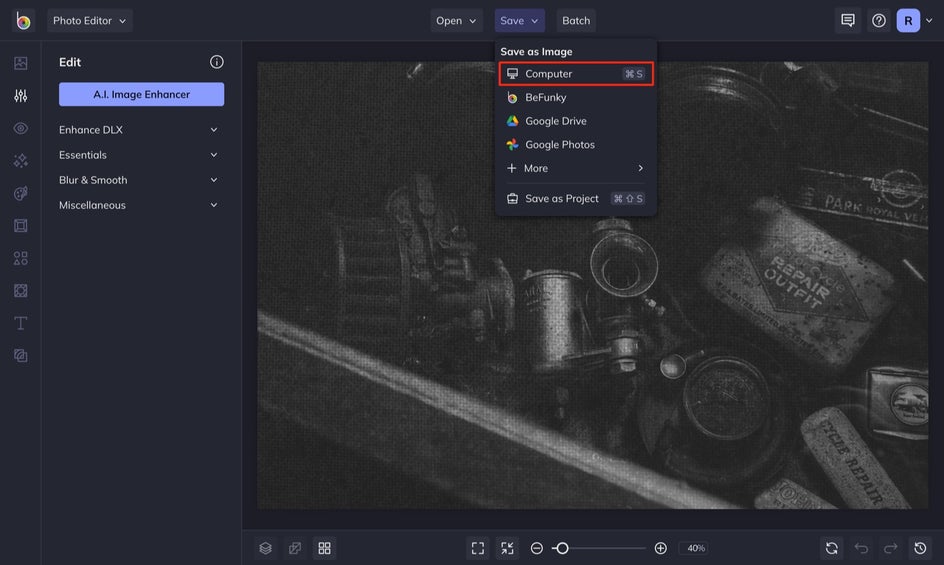Expand the Blur & Smooth section

point(138,180)
